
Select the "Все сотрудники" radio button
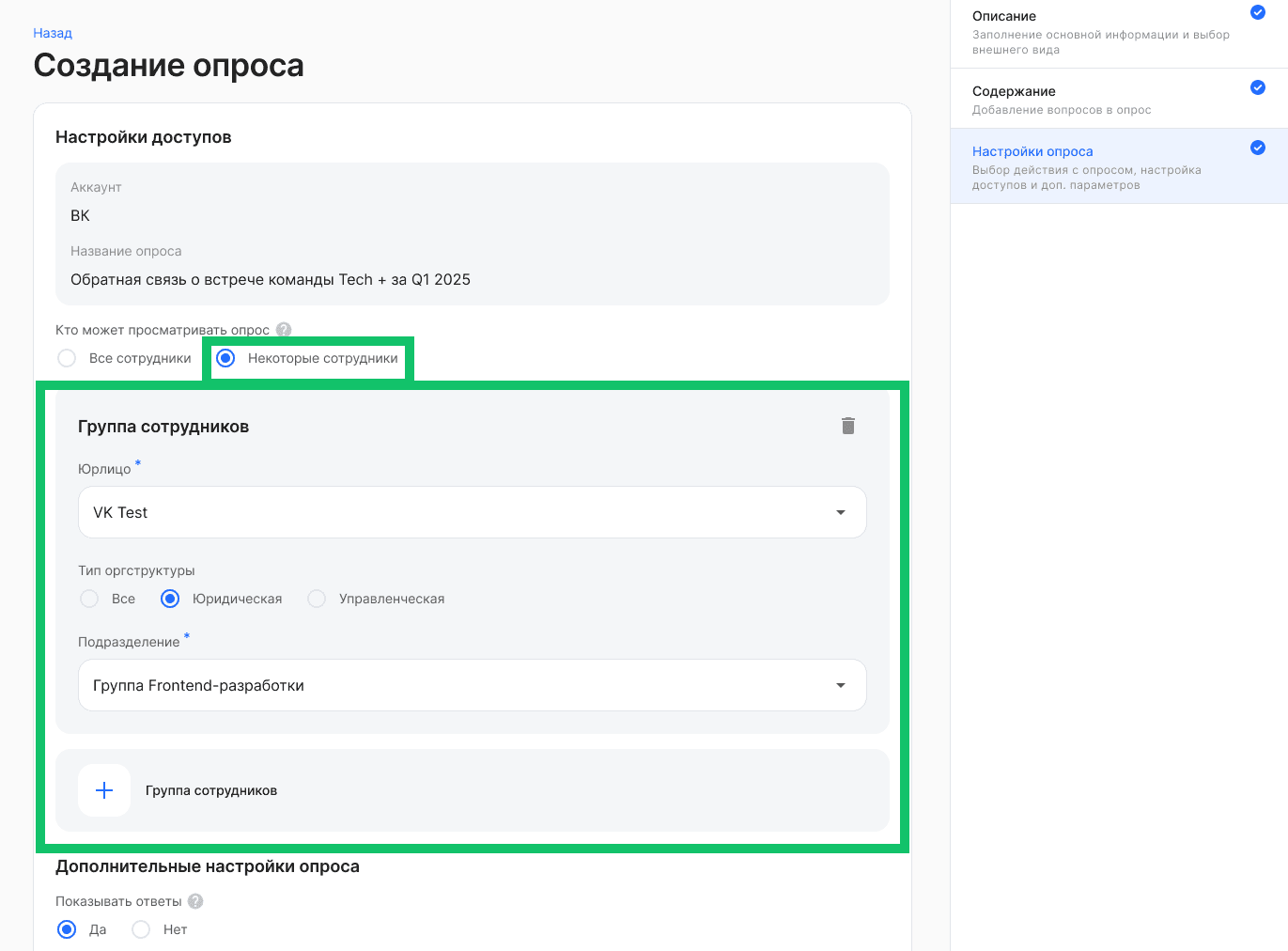[67, 358]
